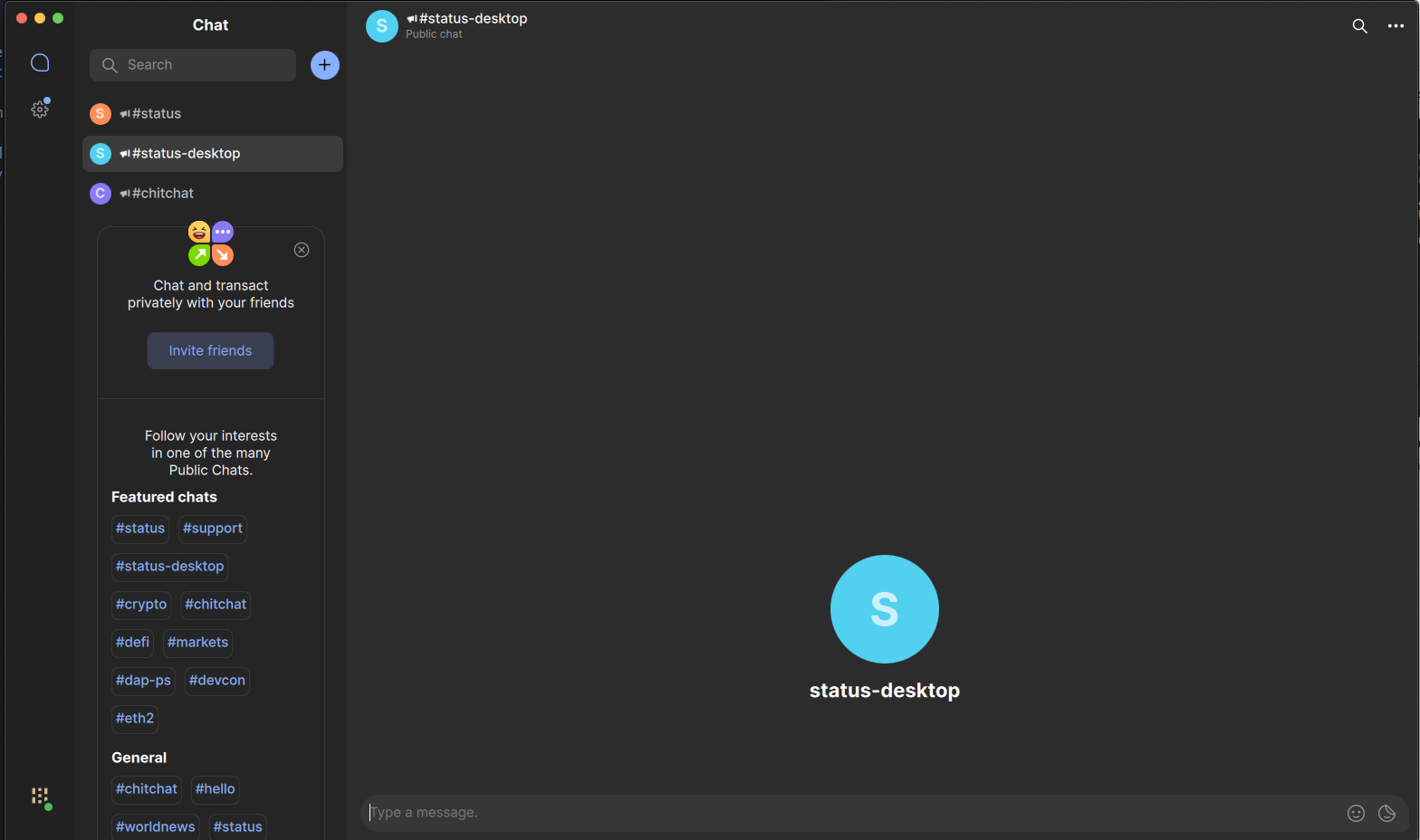Viewport: 1420px width, 840px height.
Task: Click the Featured chats heading
Action: [x=164, y=497]
